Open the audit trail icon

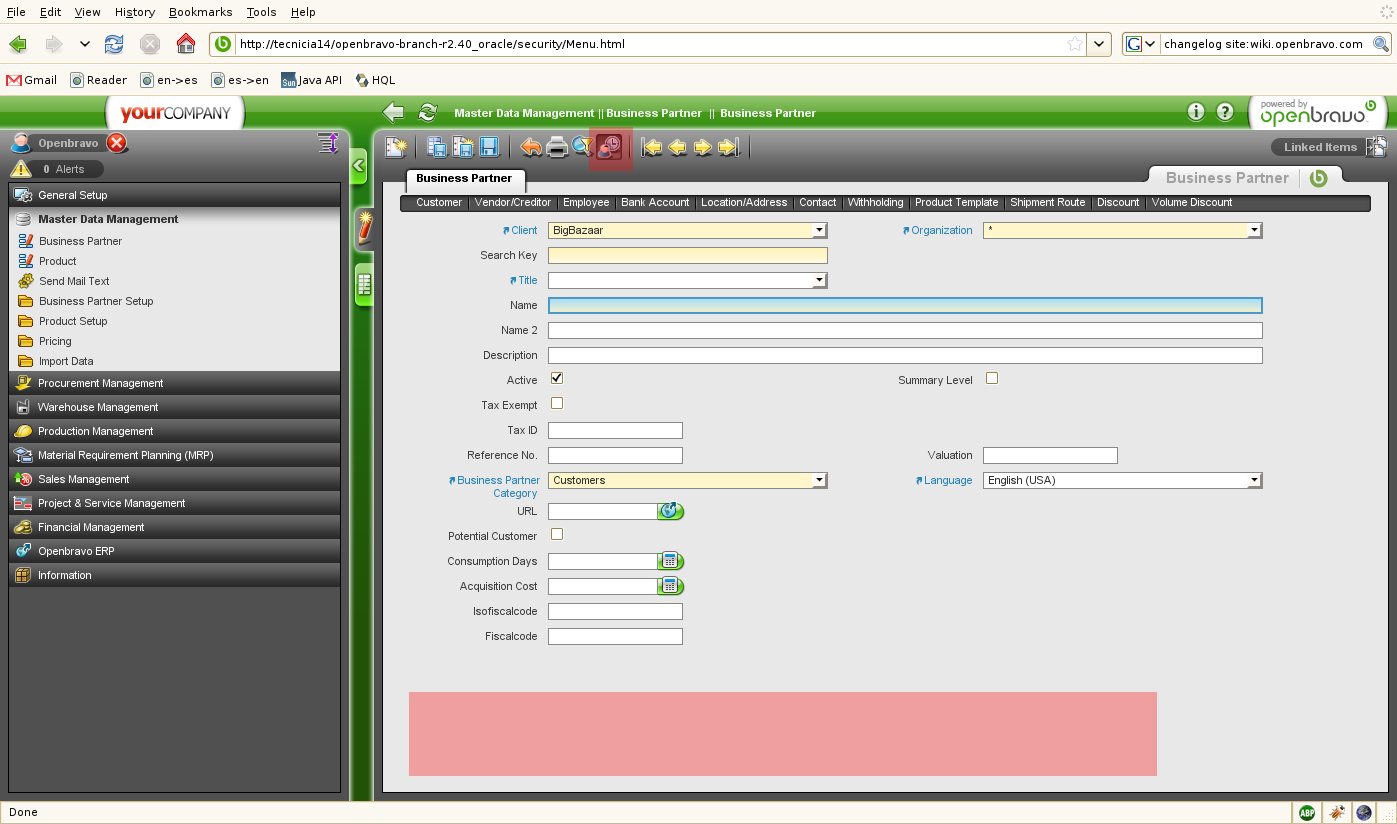(609, 148)
